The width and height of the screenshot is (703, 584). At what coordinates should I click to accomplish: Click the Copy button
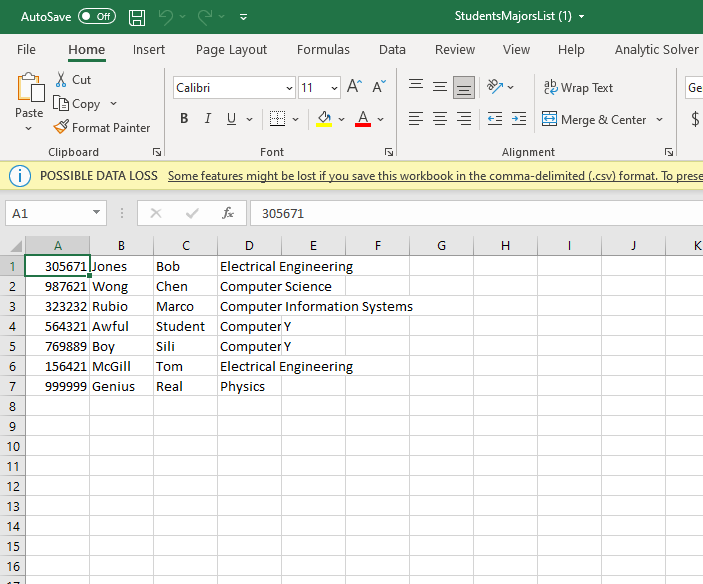pos(77,104)
